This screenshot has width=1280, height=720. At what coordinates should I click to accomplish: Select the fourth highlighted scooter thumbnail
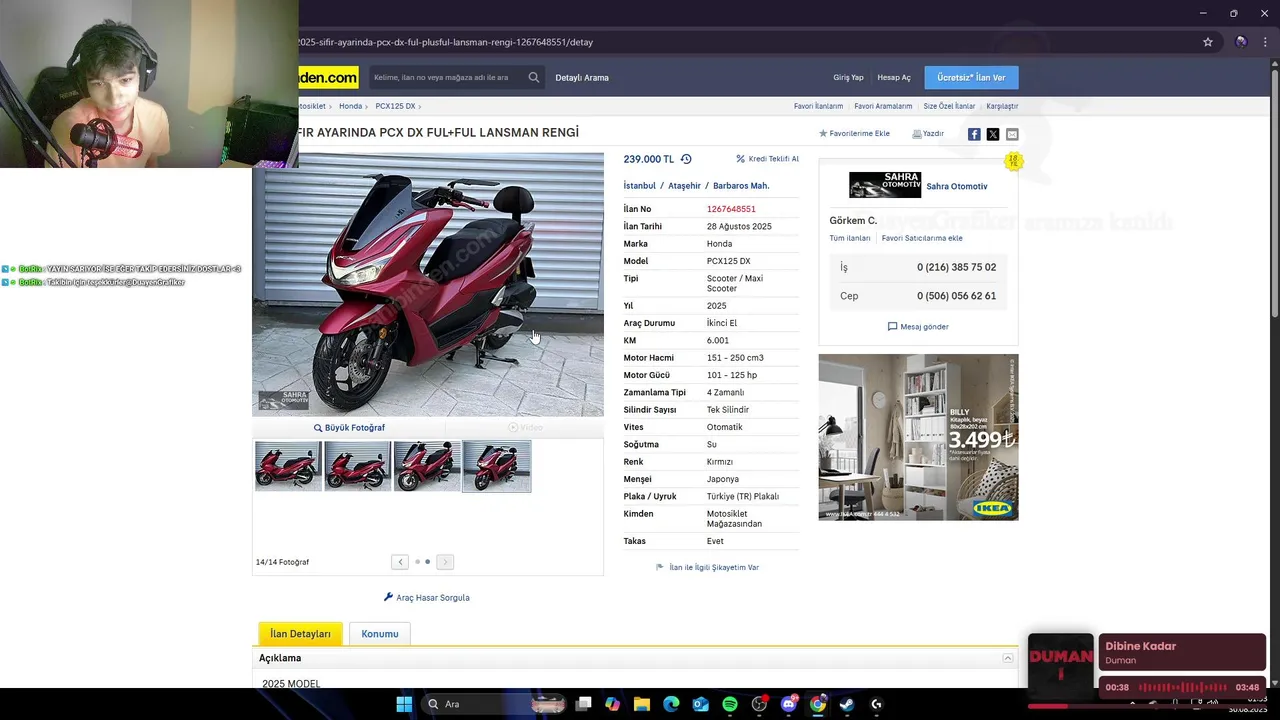pos(497,466)
